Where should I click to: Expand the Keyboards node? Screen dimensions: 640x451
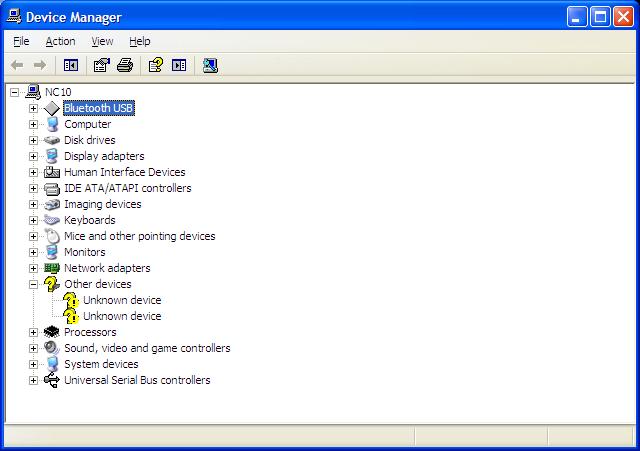pos(33,220)
